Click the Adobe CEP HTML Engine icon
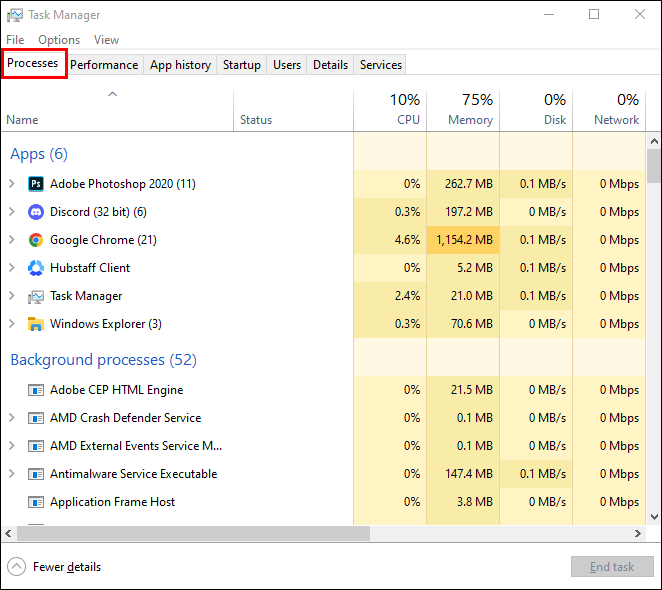Screen dimensions: 662x590 [36, 390]
